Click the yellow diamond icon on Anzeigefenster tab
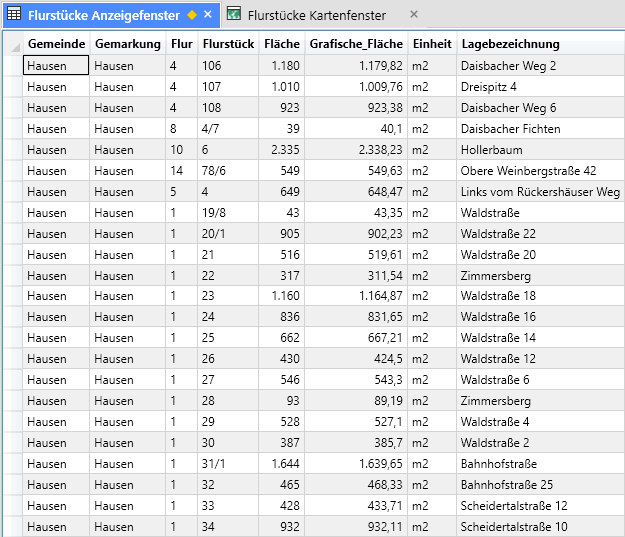This screenshot has height=537, width=625. tap(192, 15)
